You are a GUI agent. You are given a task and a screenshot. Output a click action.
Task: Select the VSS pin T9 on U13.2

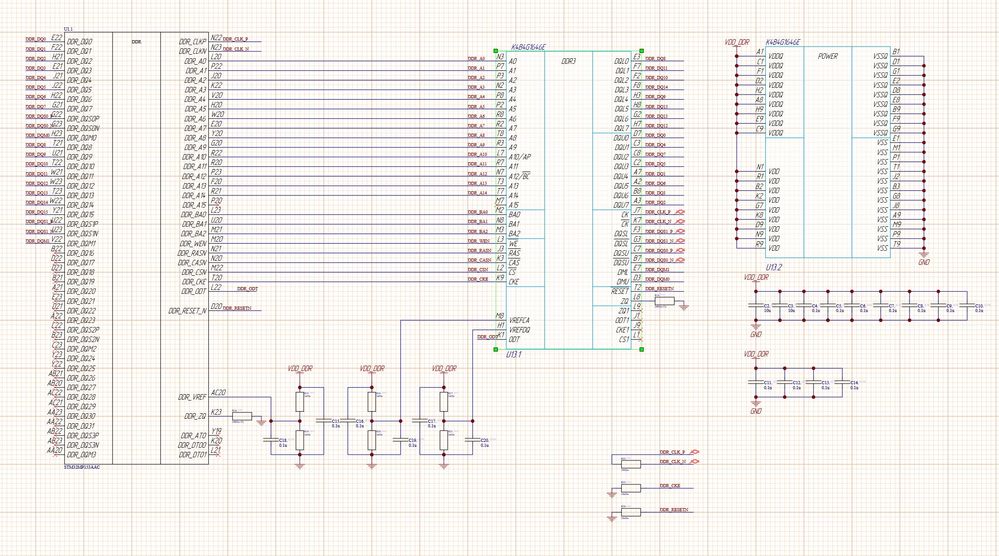click(896, 244)
